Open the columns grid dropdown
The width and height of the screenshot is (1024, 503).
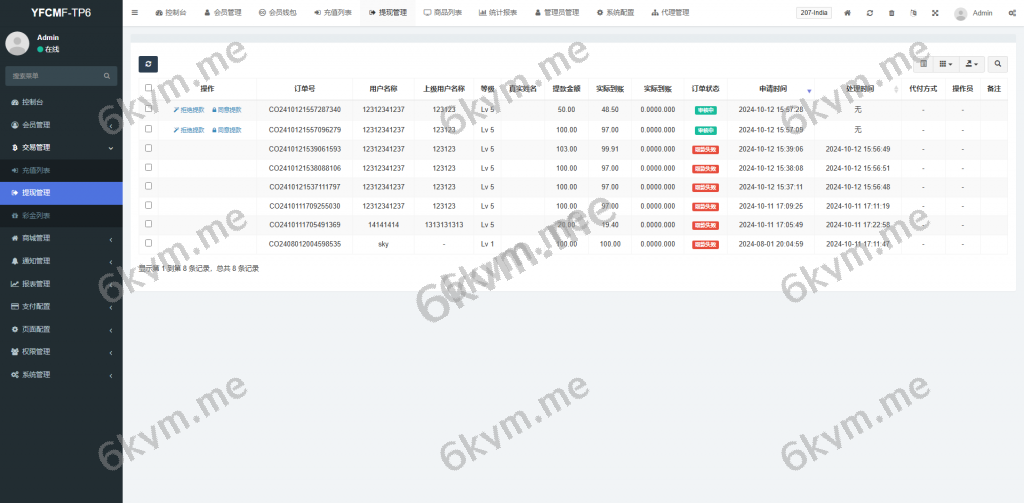(x=946, y=64)
